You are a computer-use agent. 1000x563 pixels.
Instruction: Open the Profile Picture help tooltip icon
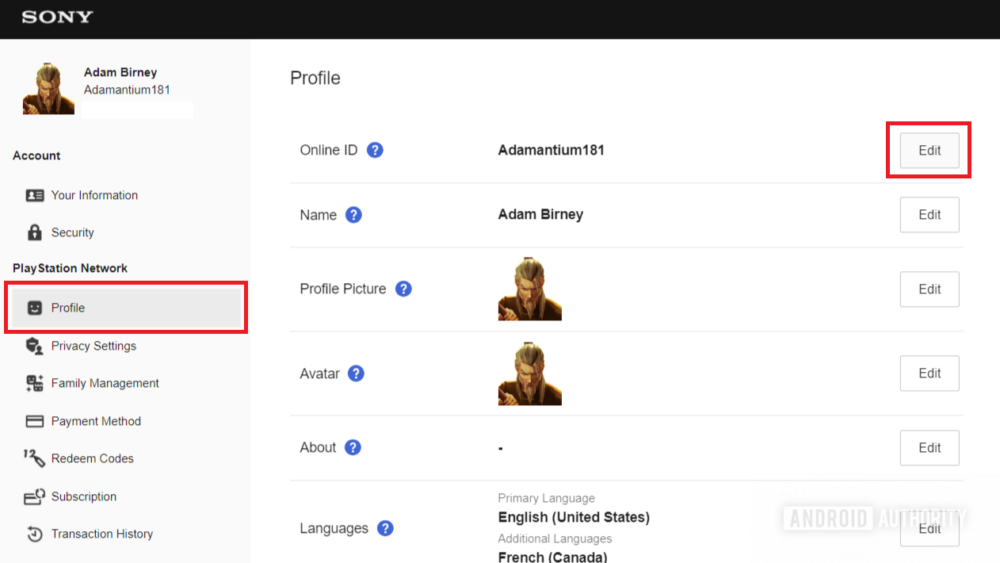[403, 289]
